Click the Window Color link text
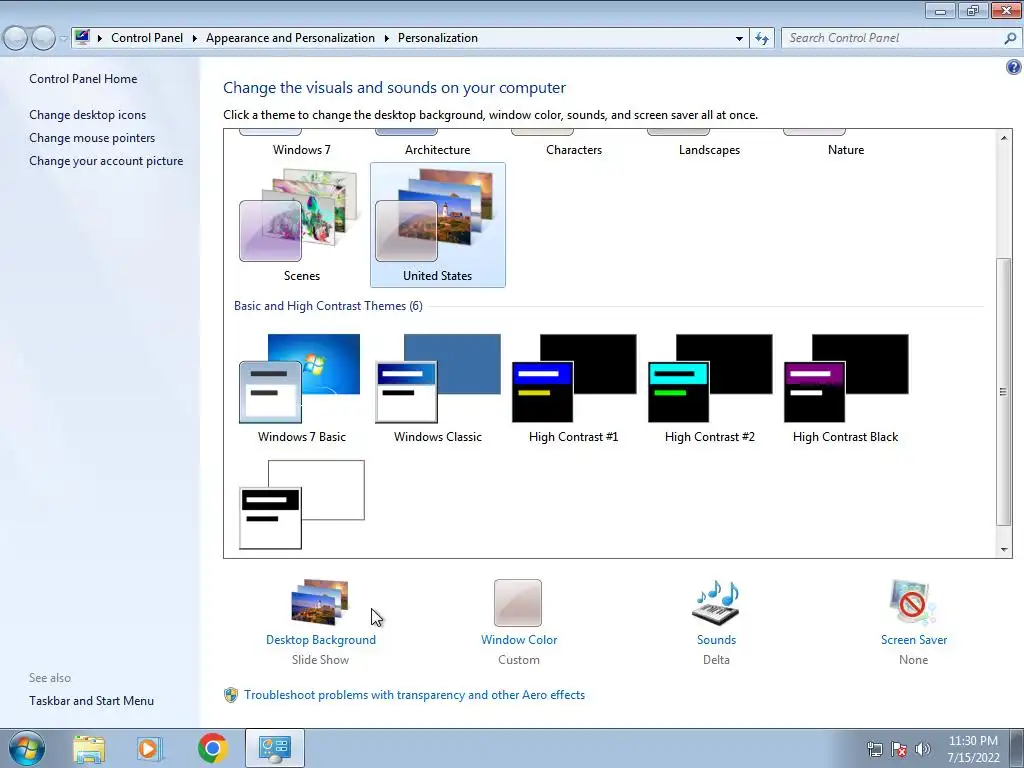This screenshot has width=1024, height=768. (519, 640)
